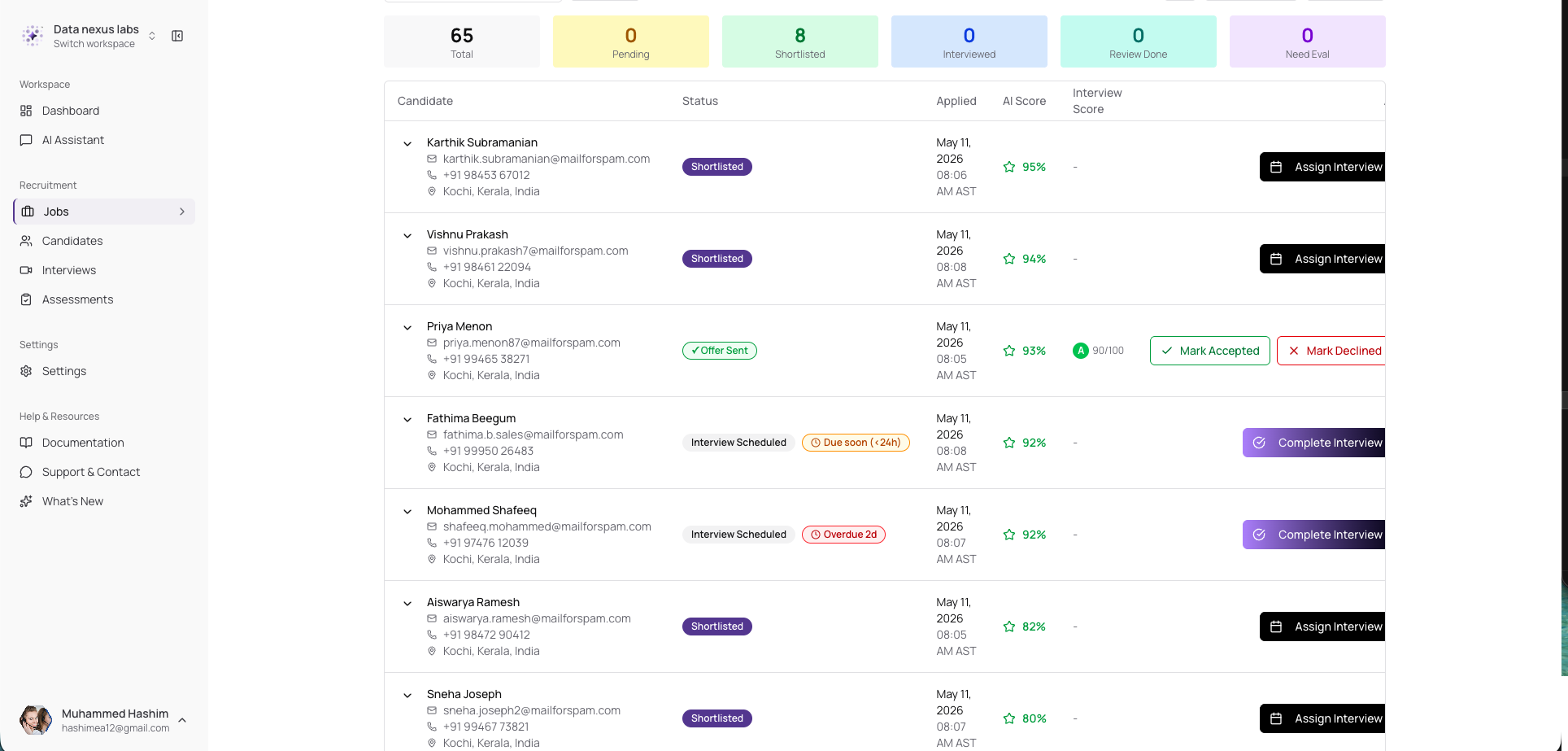Viewport: 1568px width, 751px height.
Task: Expand Karthik Subramanian's candidate row
Action: click(407, 144)
